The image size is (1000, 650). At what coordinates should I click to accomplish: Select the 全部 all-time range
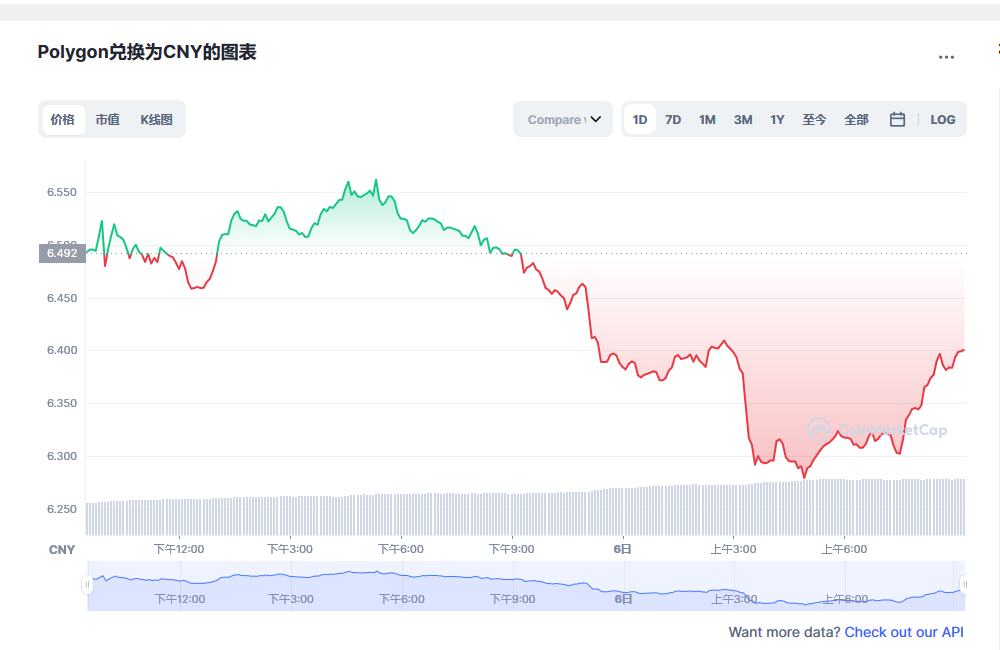coord(857,119)
